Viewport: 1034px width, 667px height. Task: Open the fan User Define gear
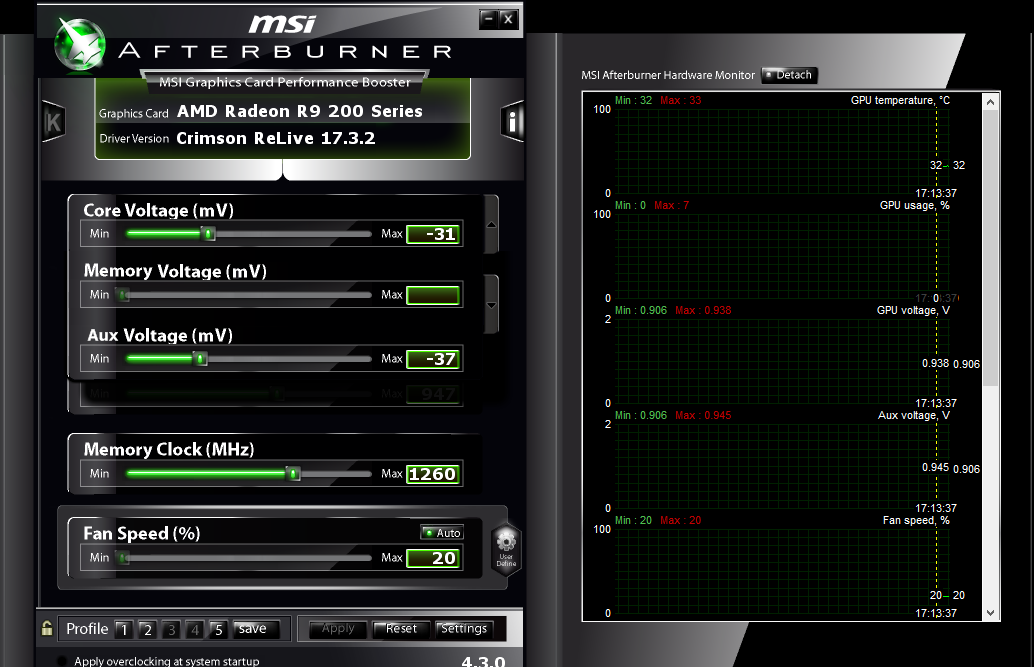coord(506,549)
